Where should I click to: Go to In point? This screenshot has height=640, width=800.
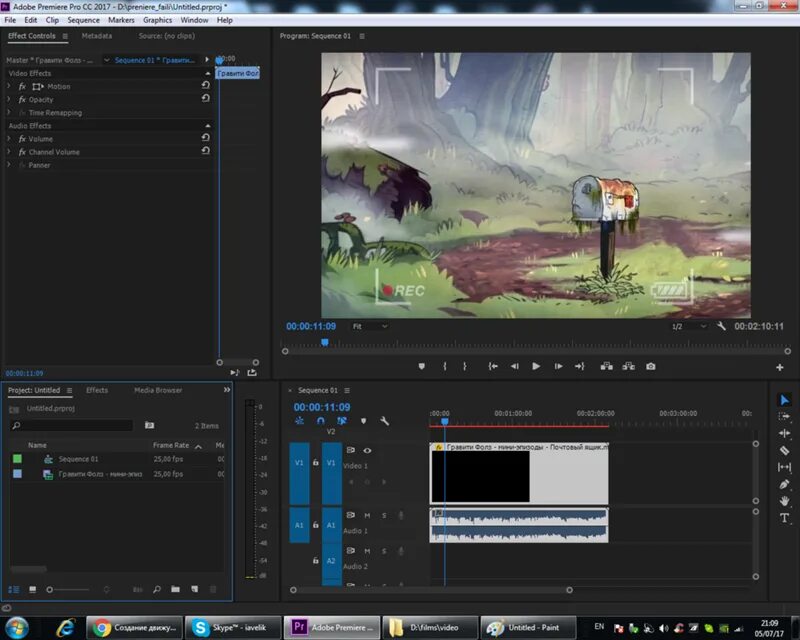click(x=493, y=366)
